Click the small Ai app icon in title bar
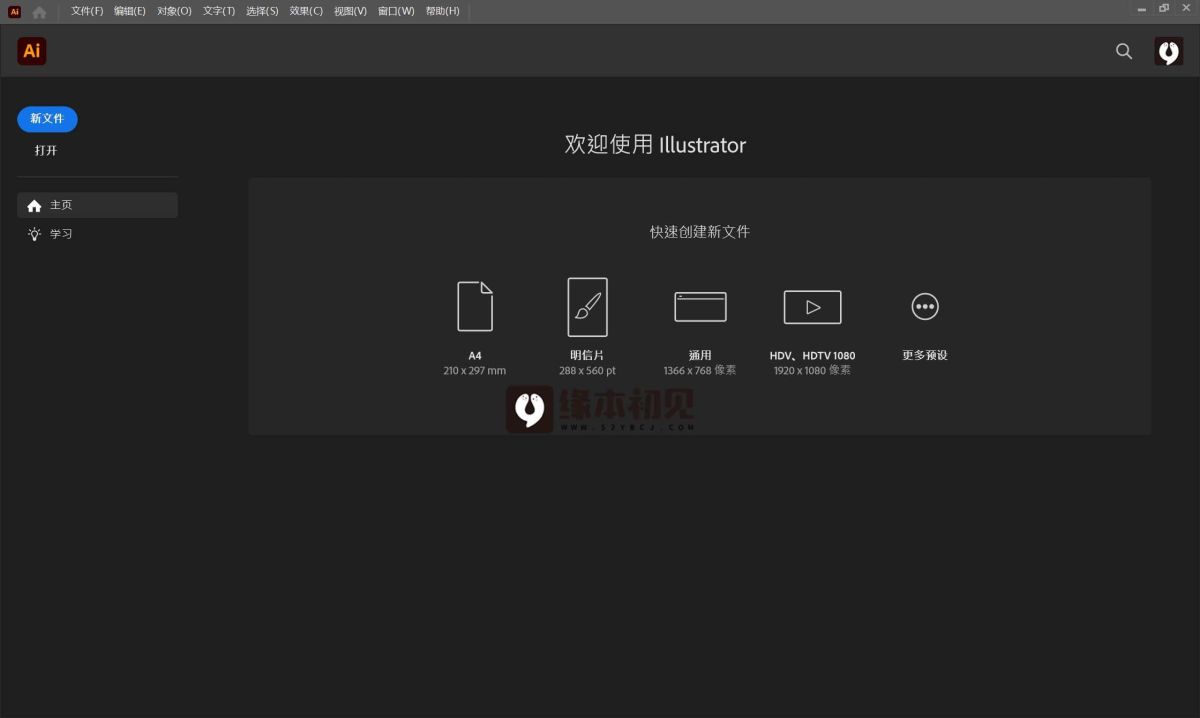The width and height of the screenshot is (1200, 718). (x=15, y=12)
